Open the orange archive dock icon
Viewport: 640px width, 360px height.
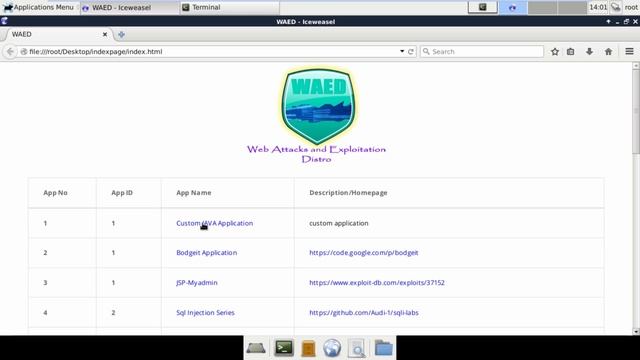click(x=308, y=349)
